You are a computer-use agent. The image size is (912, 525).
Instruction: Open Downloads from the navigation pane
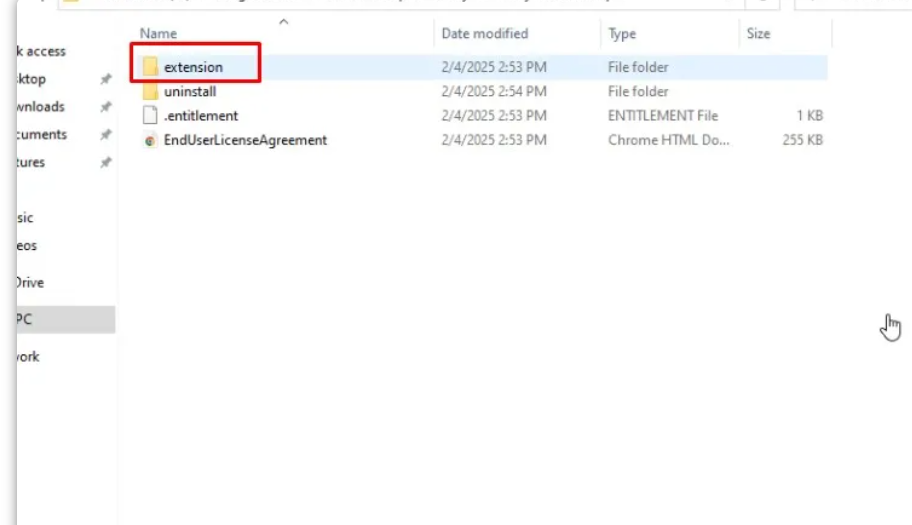click(40, 107)
